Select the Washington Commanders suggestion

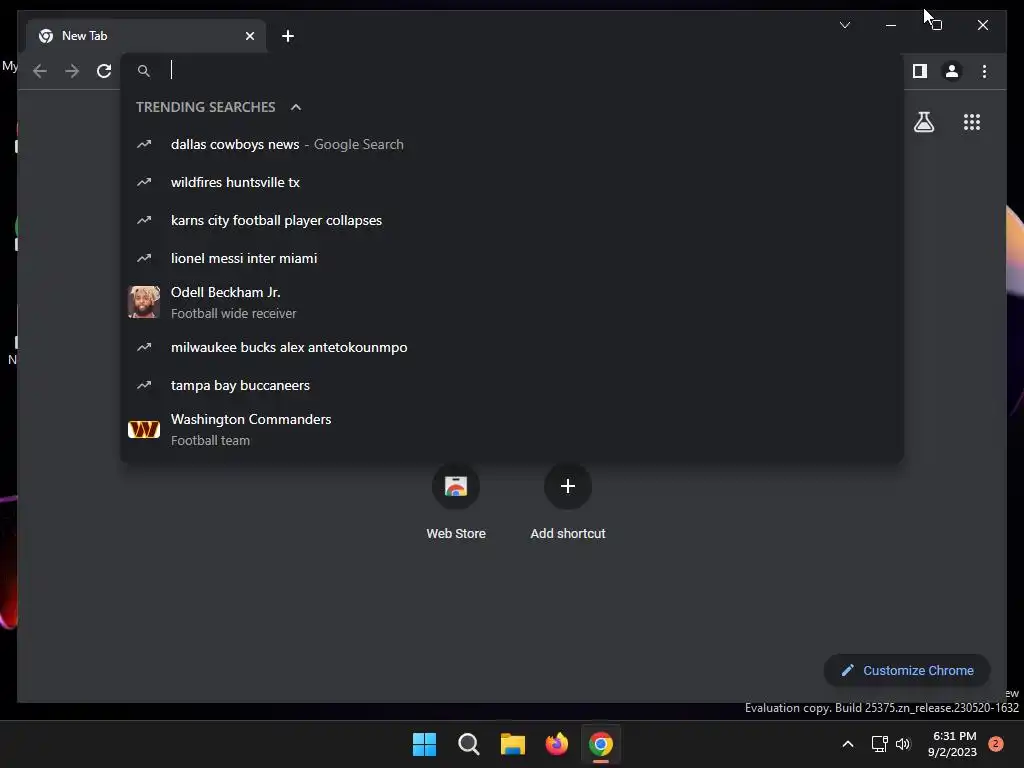tap(512, 429)
